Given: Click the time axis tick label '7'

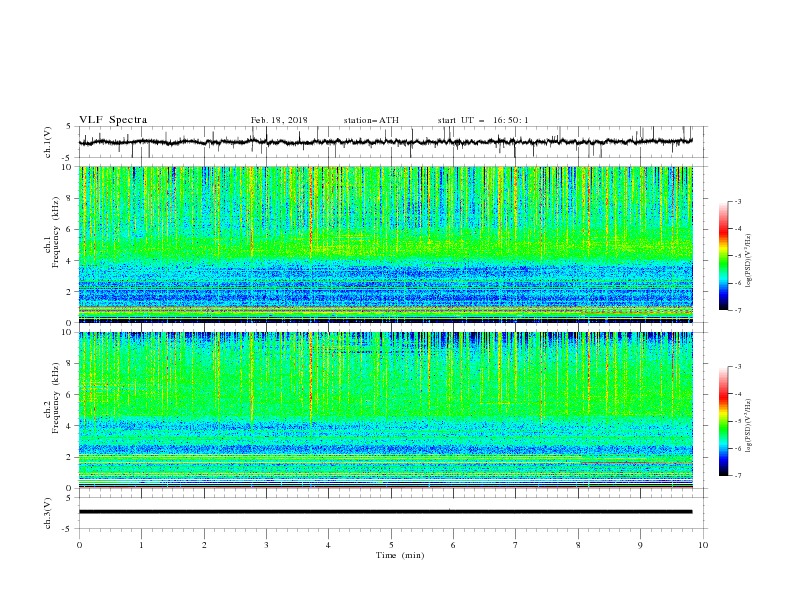Looking at the screenshot, I should pyautogui.click(x=516, y=545).
